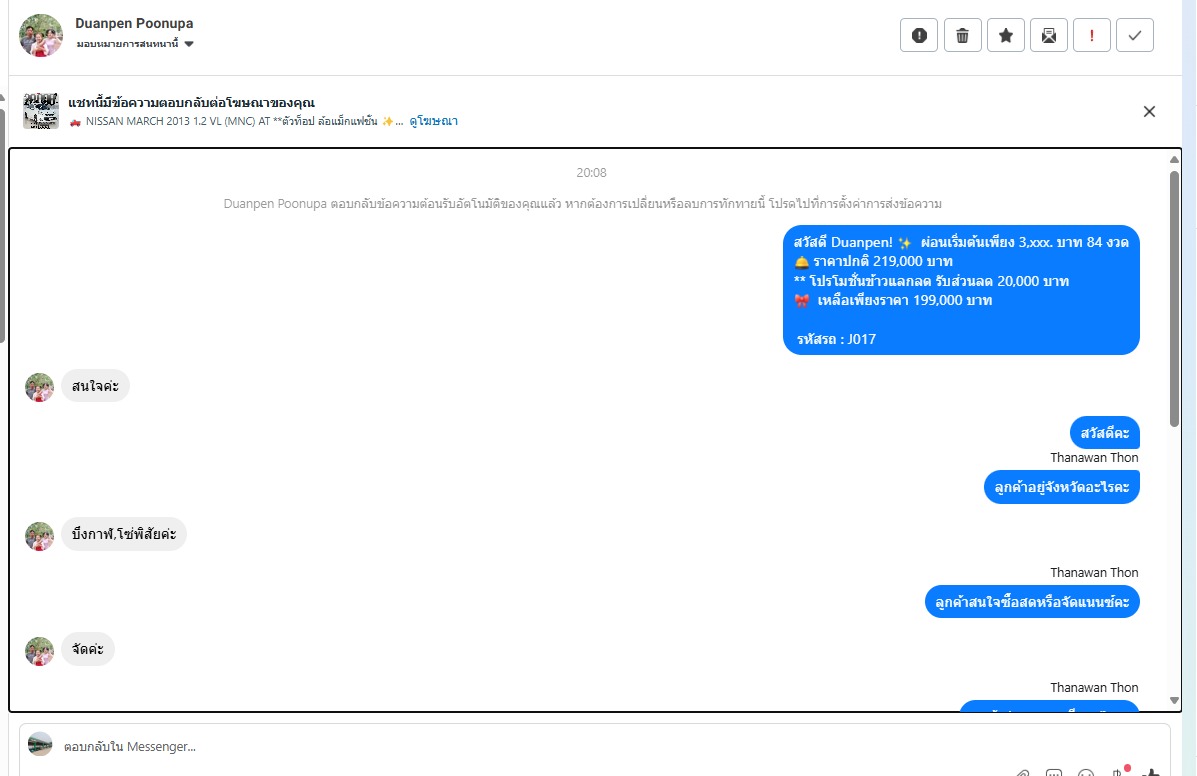Delete conversation with the trash icon
1197x776 pixels.
coord(962,35)
